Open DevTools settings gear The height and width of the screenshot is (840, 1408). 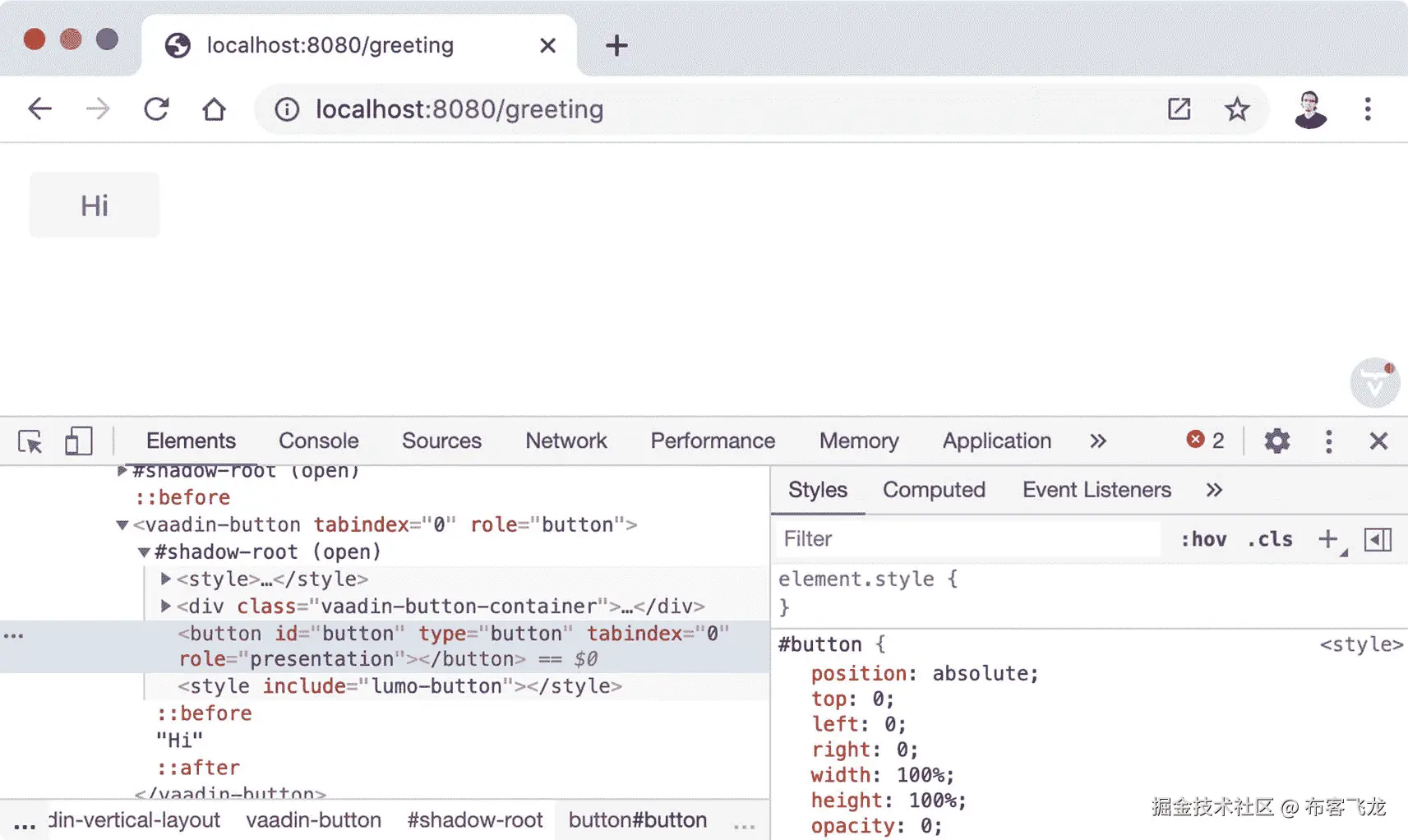(1276, 441)
